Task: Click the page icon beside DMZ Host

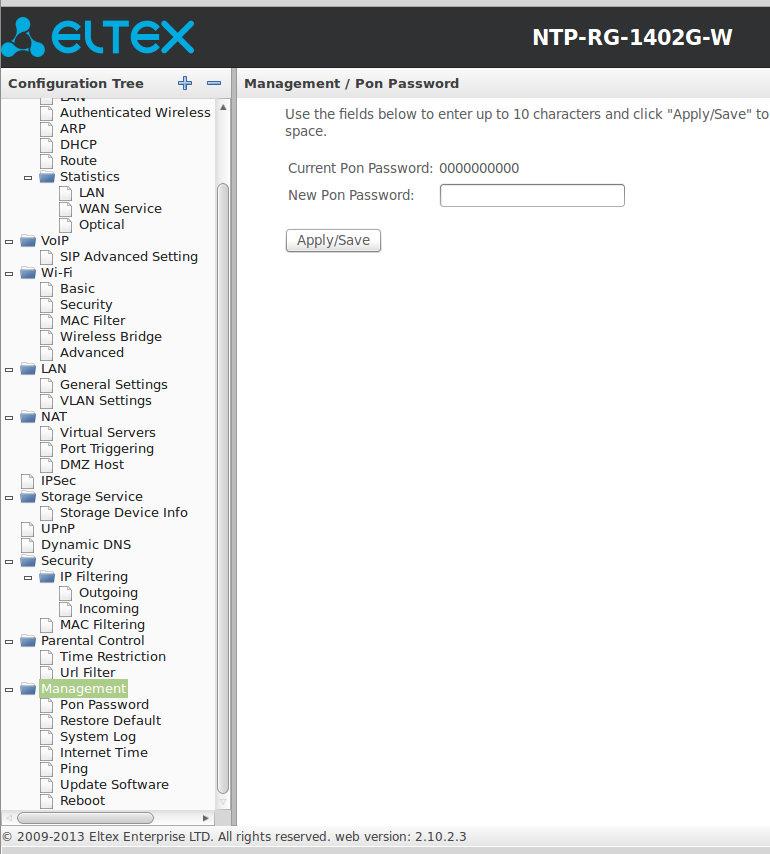Action: point(47,465)
